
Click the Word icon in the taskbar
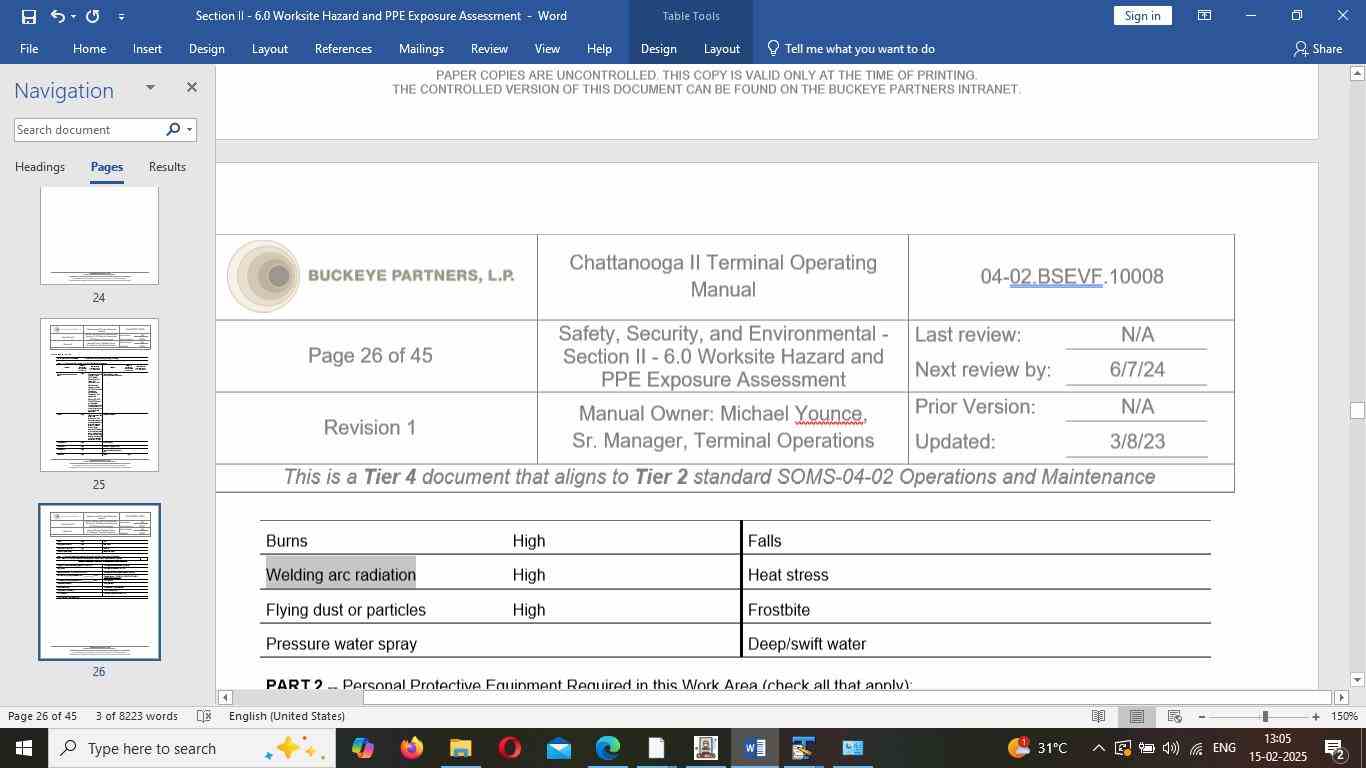point(754,748)
